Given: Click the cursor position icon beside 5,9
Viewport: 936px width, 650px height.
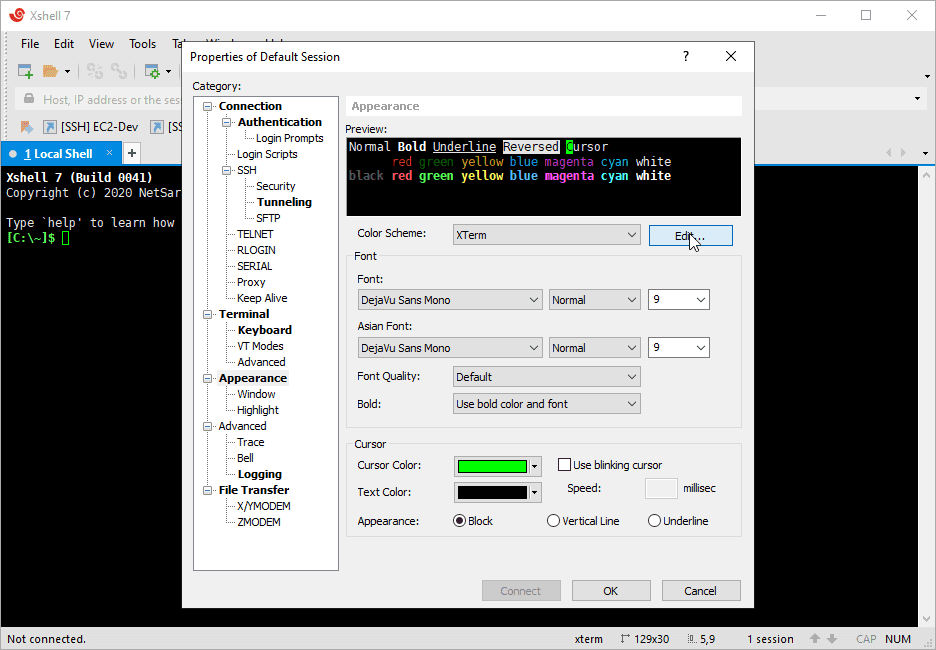Looking at the screenshot, I should click(691, 639).
